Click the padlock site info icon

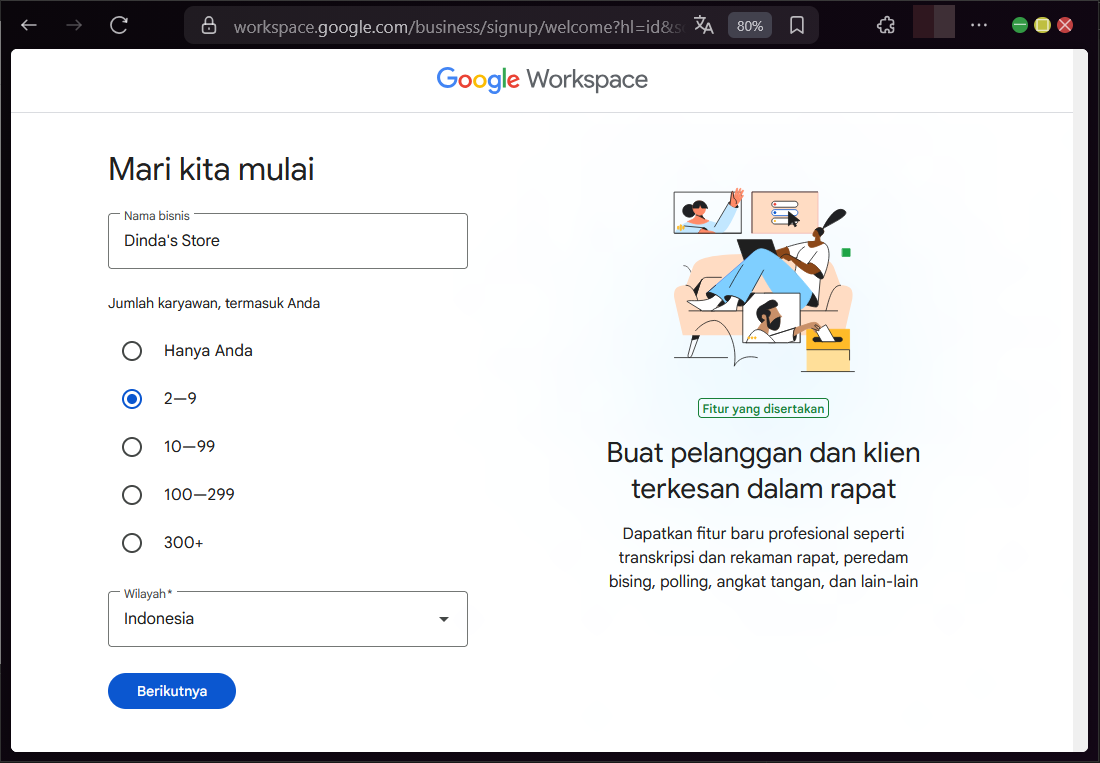208,26
